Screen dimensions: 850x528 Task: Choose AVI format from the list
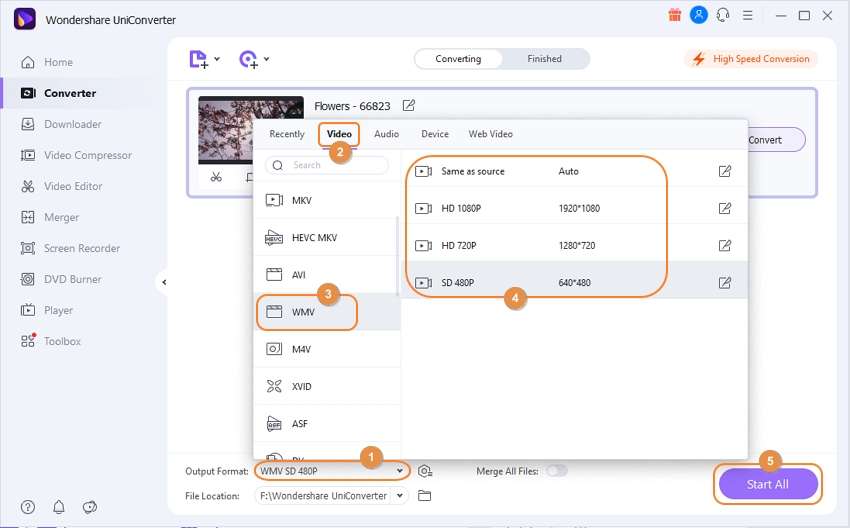point(326,275)
